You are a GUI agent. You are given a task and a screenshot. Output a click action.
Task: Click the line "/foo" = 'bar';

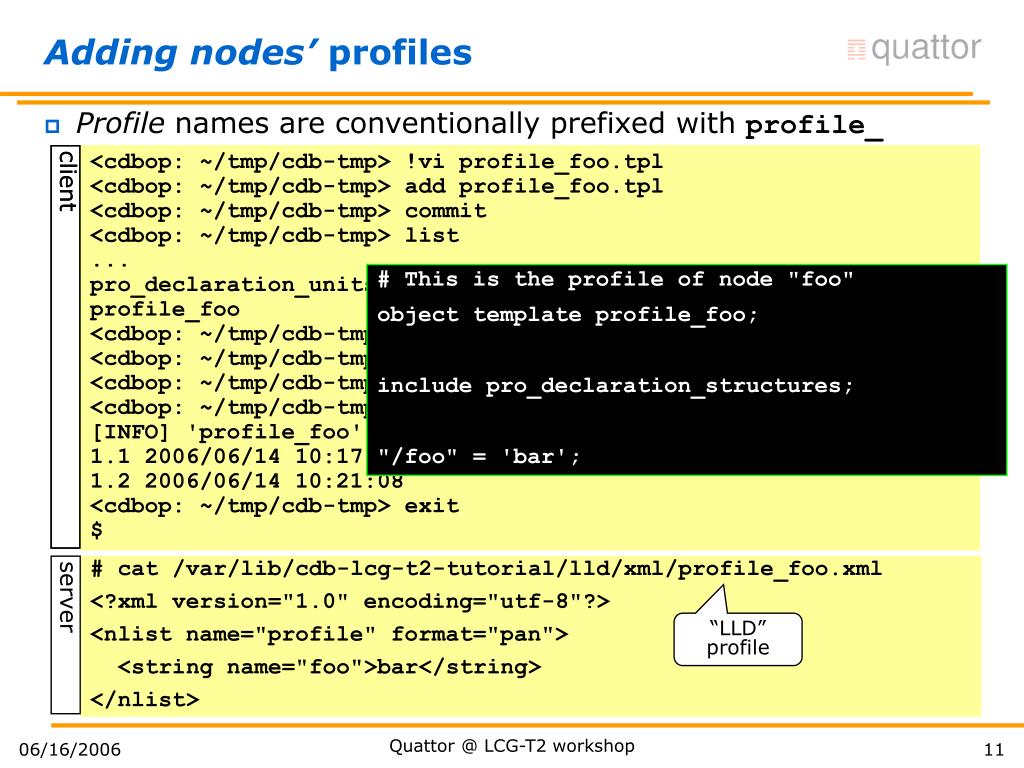click(x=479, y=456)
